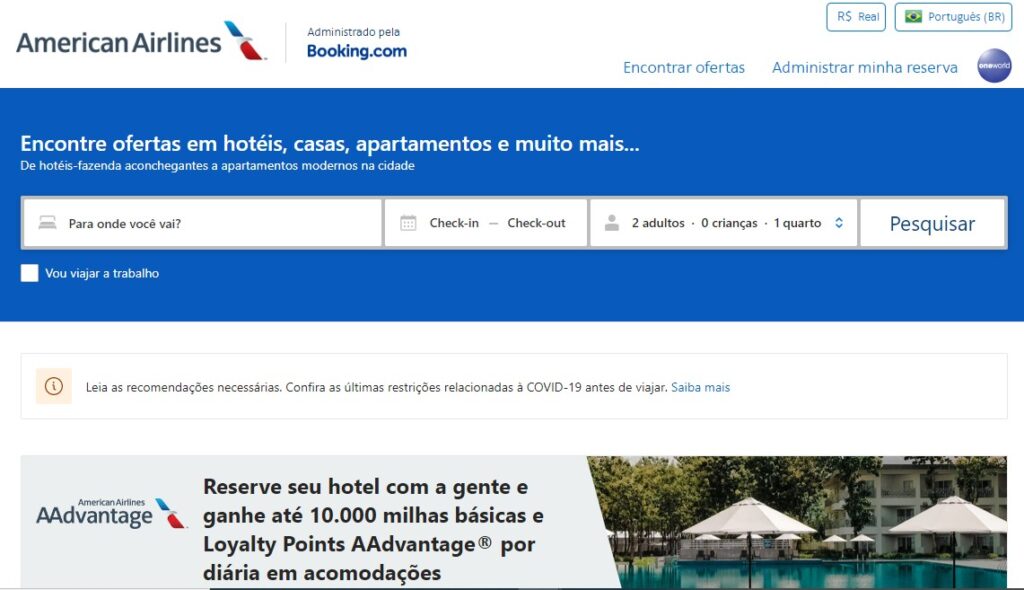Image resolution: width=1024 pixels, height=590 pixels.
Task: Open the Booking.com logo link
Action: coord(357,51)
